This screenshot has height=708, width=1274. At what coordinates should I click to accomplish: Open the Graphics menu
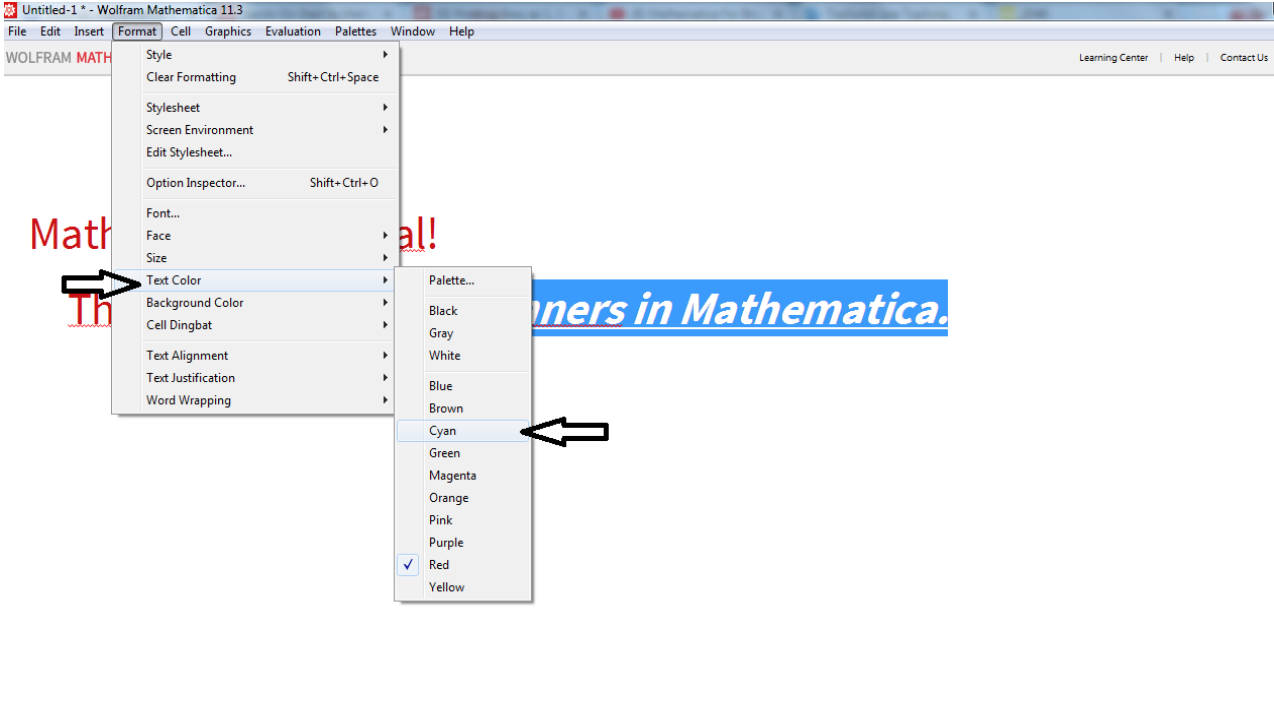coord(228,31)
